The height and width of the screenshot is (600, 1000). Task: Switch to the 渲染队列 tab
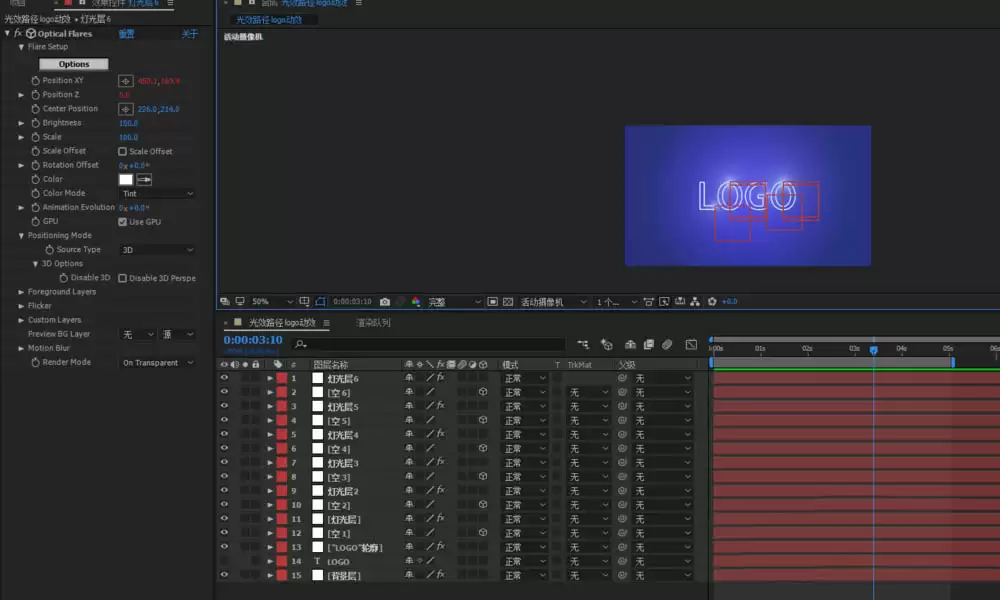373,323
